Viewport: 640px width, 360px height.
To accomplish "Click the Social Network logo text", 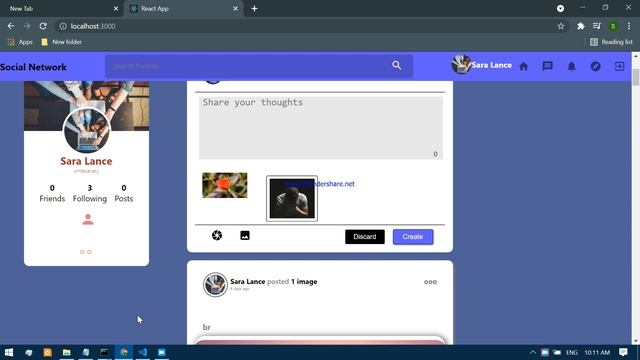I will [33, 67].
